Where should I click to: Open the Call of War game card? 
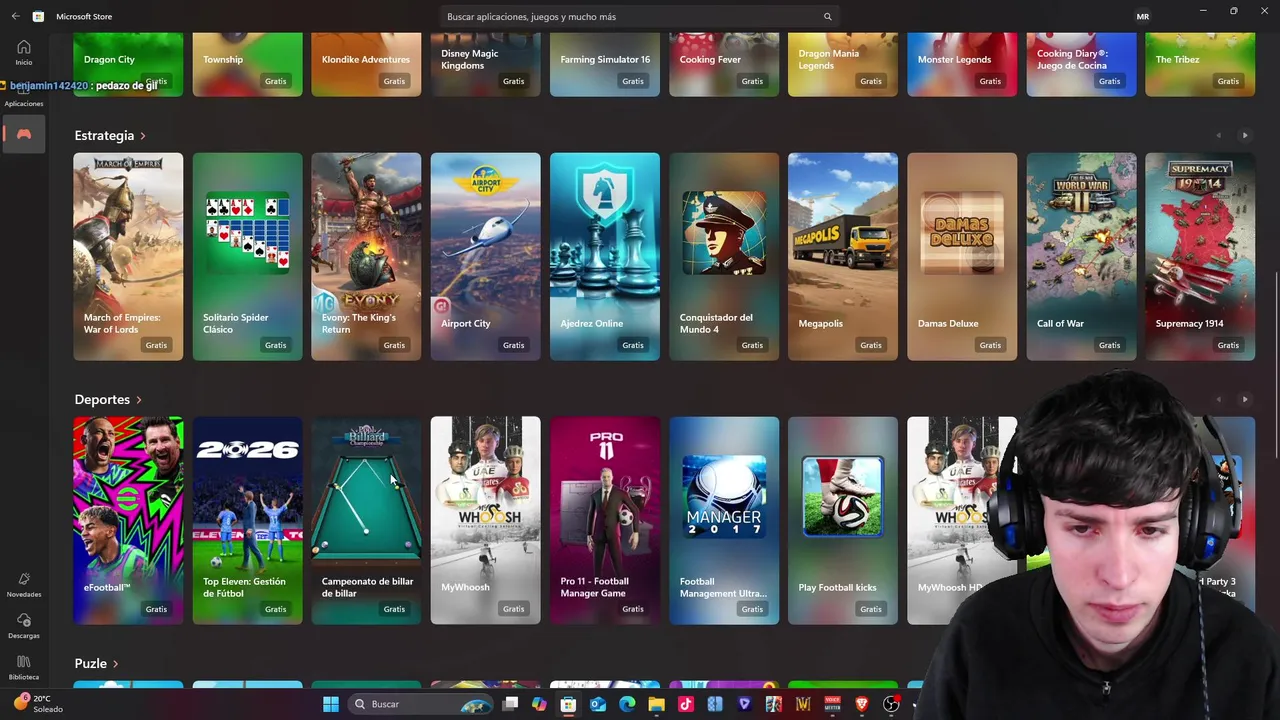[1081, 256]
